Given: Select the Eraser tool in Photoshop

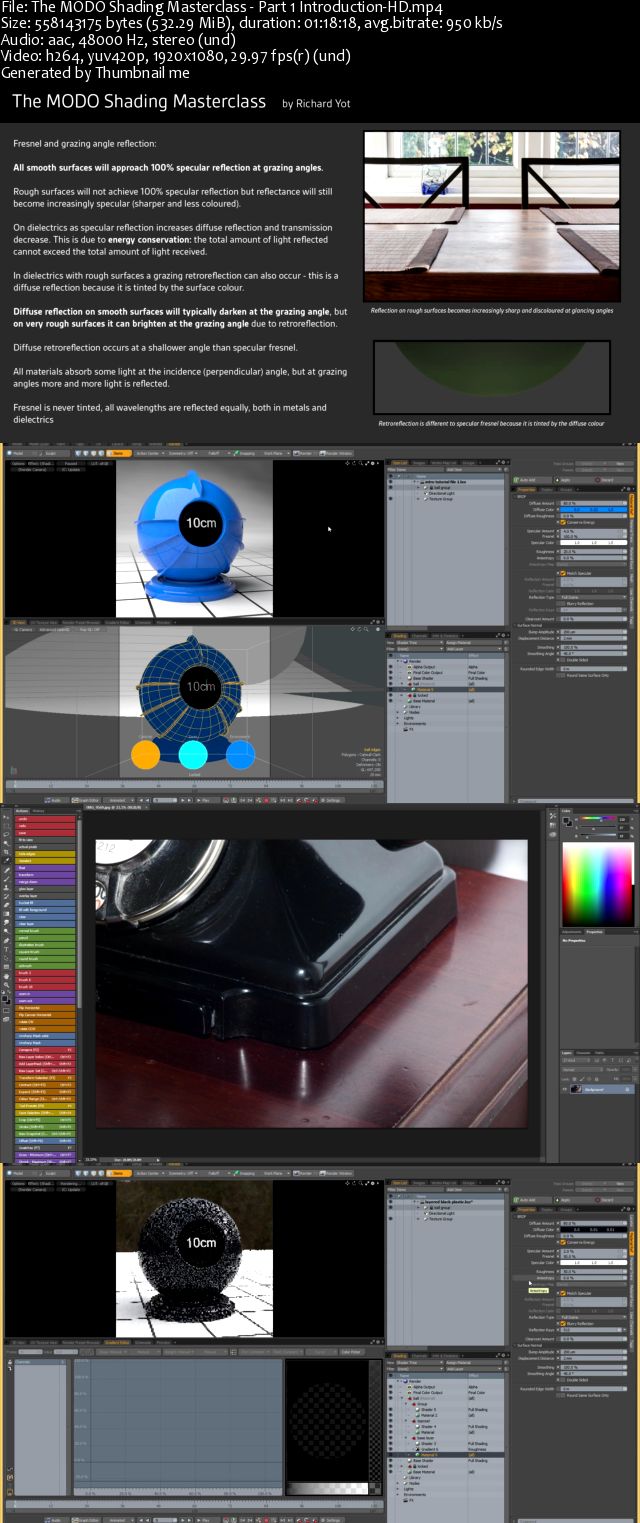Looking at the screenshot, I should click(x=5, y=905).
